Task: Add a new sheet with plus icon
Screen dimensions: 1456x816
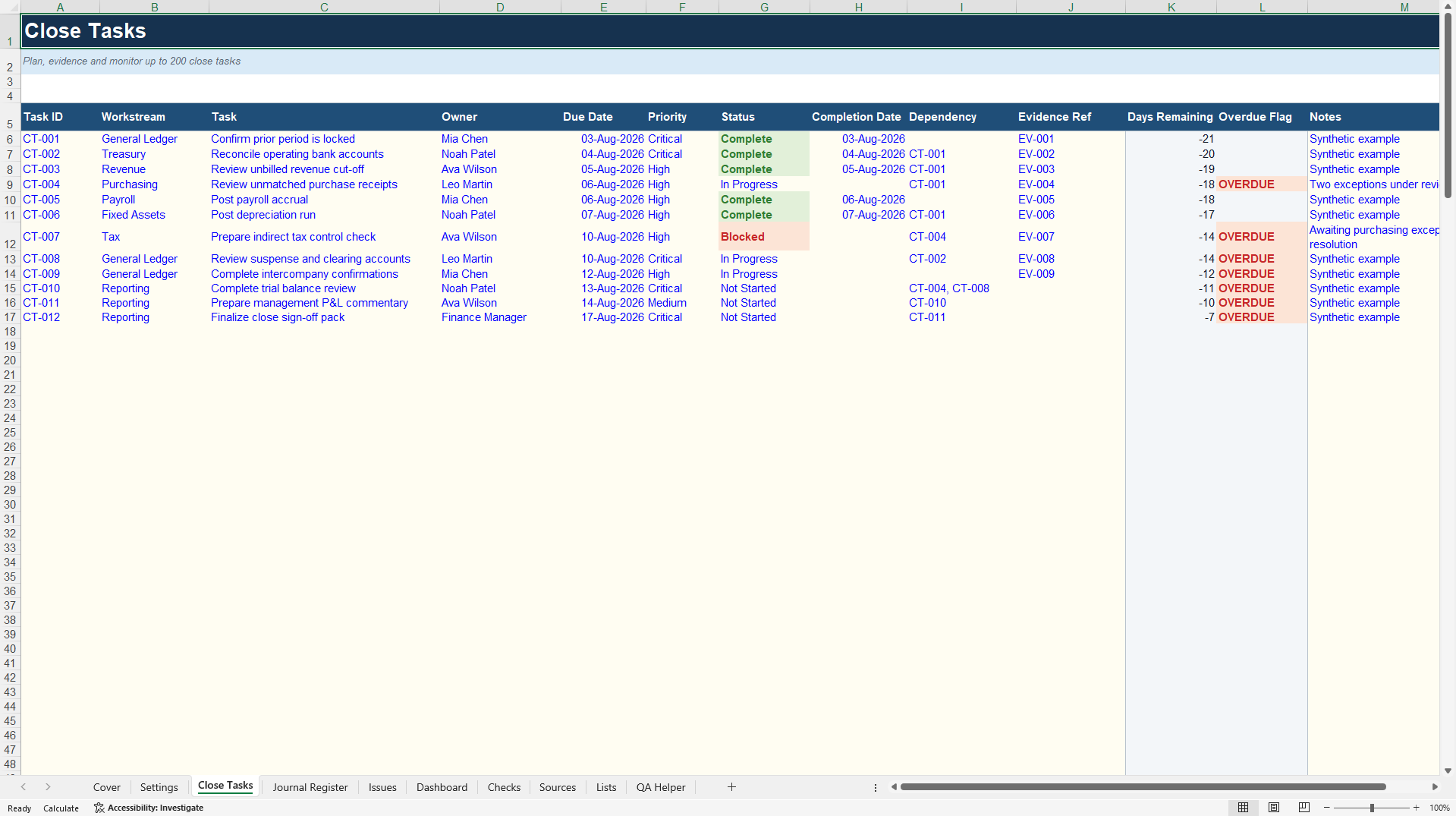Action: (731, 787)
